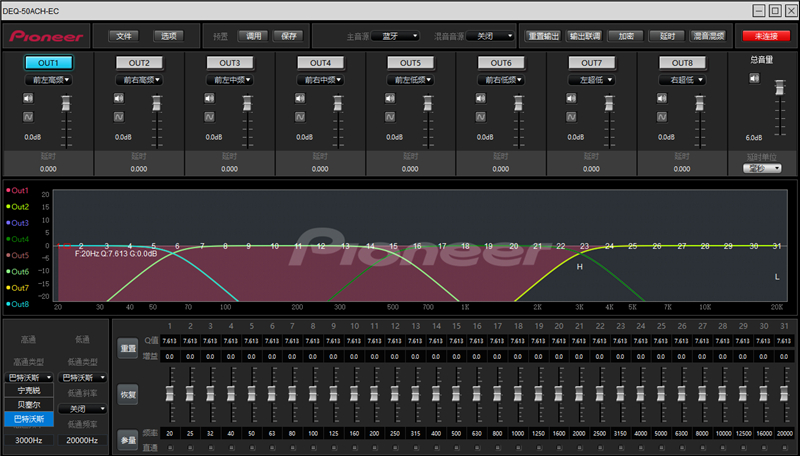The width and height of the screenshot is (800, 456).
Task: Select the OUT6 channel tab
Action: tap(501, 63)
